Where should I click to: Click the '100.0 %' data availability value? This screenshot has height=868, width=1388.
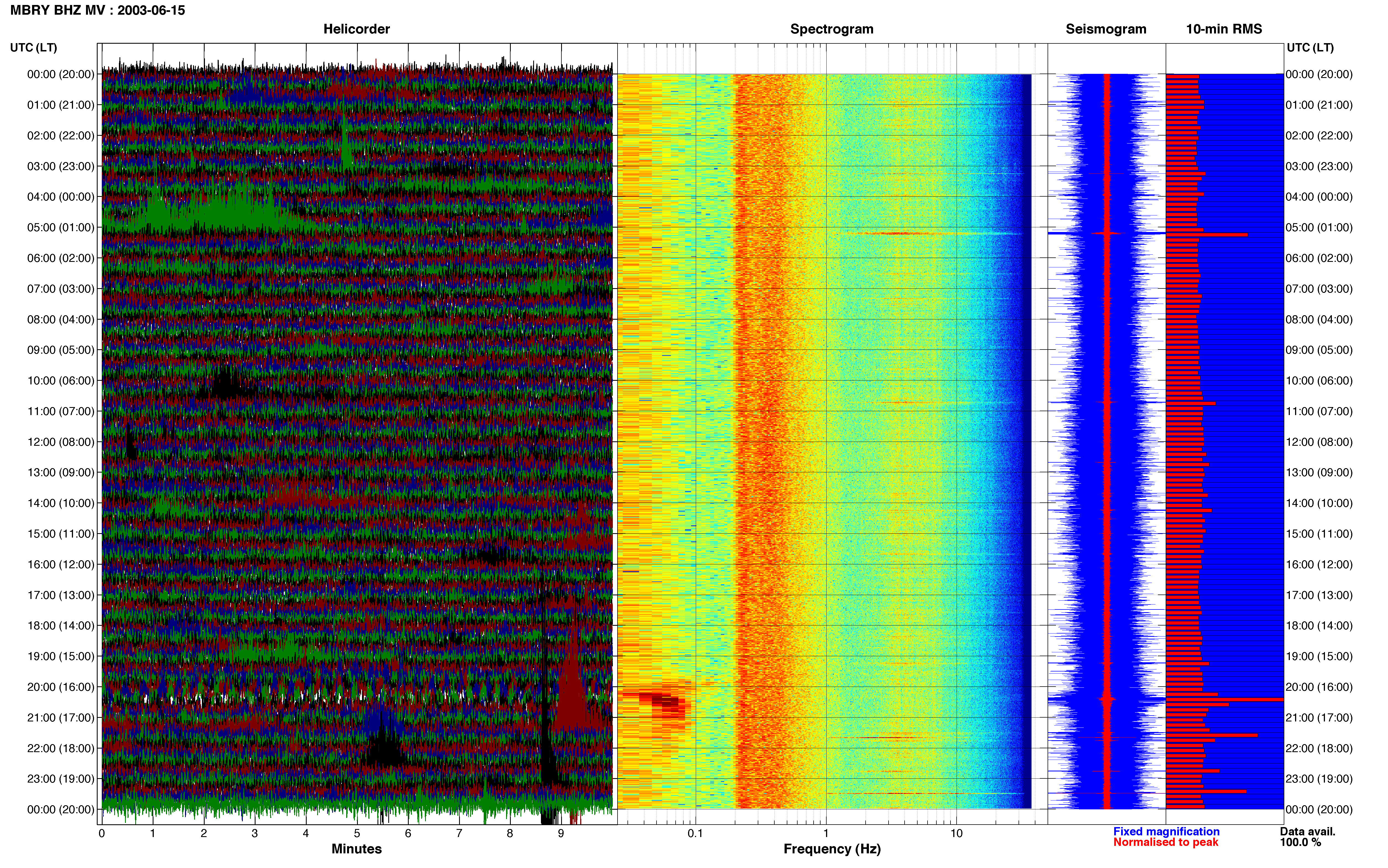1300,842
